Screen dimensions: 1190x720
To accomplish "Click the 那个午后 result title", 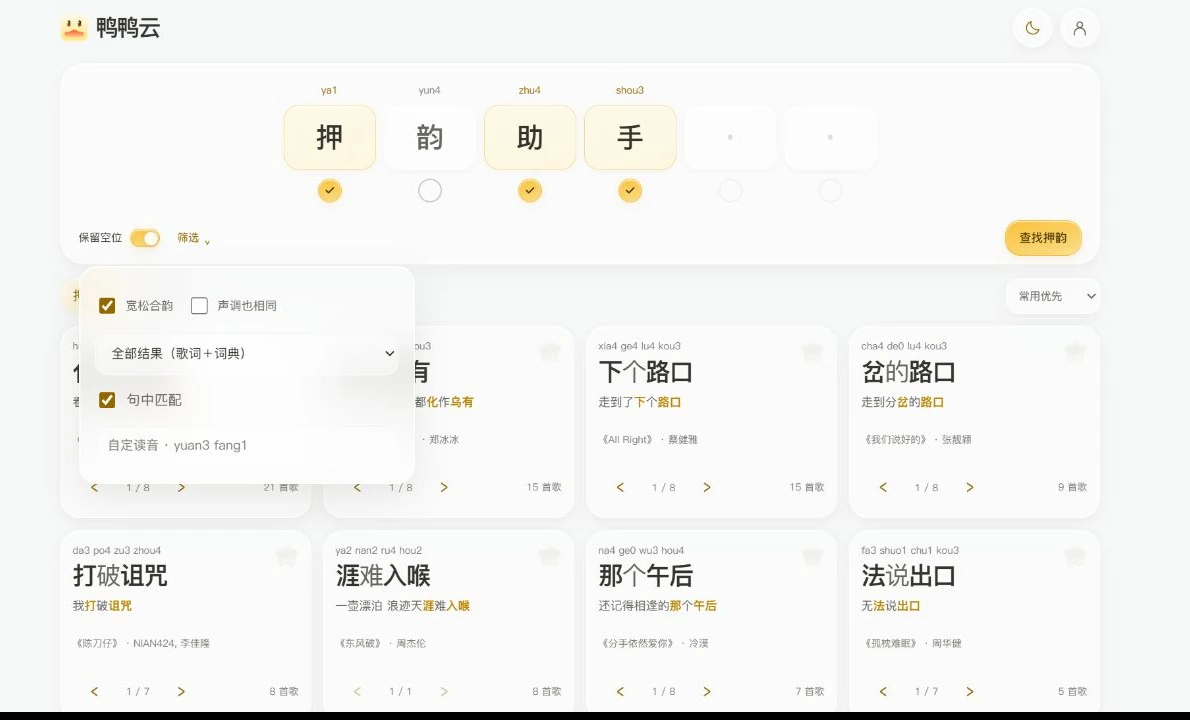I will 645,576.
